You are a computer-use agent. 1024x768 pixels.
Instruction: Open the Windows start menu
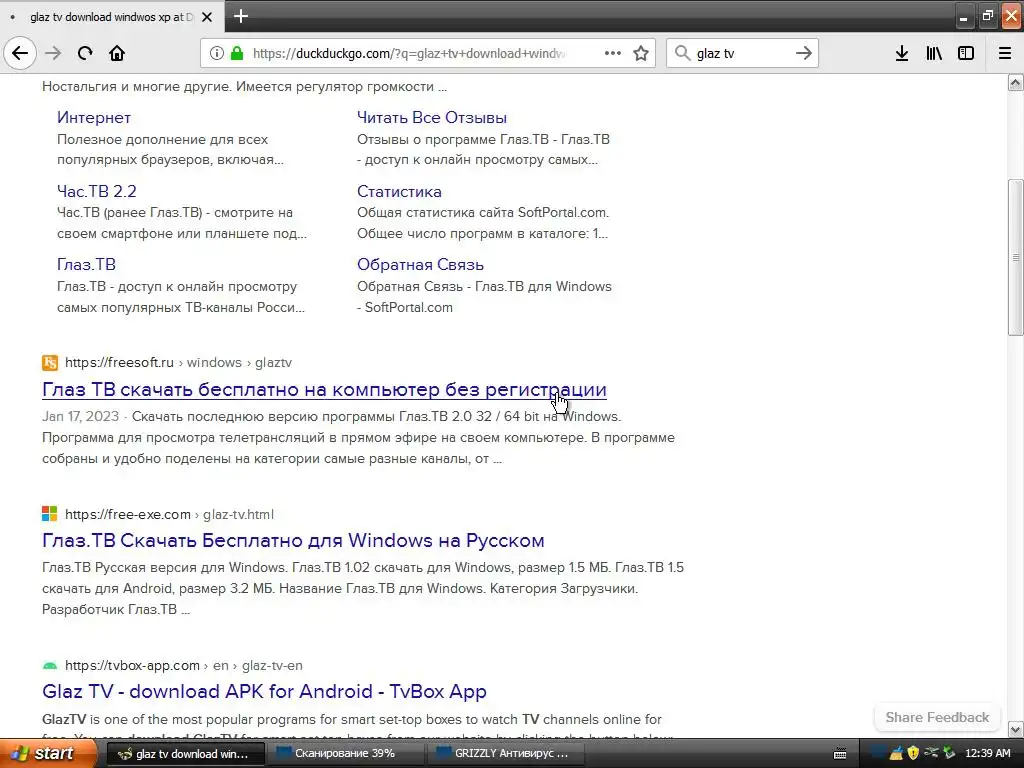pos(48,753)
